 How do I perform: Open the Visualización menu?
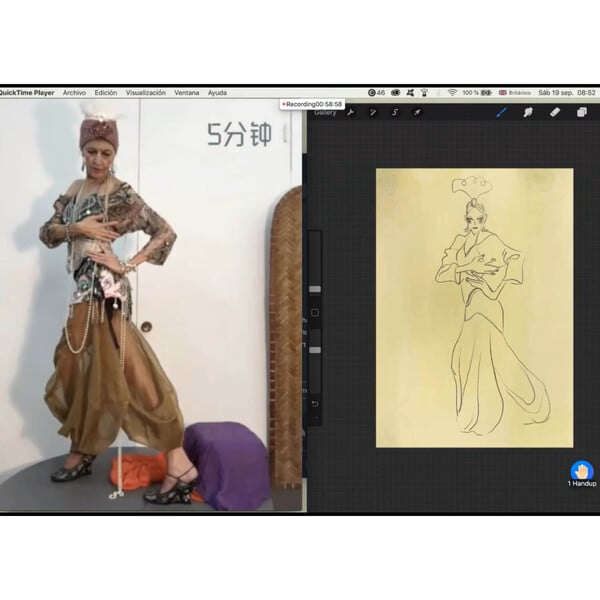pyautogui.click(x=146, y=93)
